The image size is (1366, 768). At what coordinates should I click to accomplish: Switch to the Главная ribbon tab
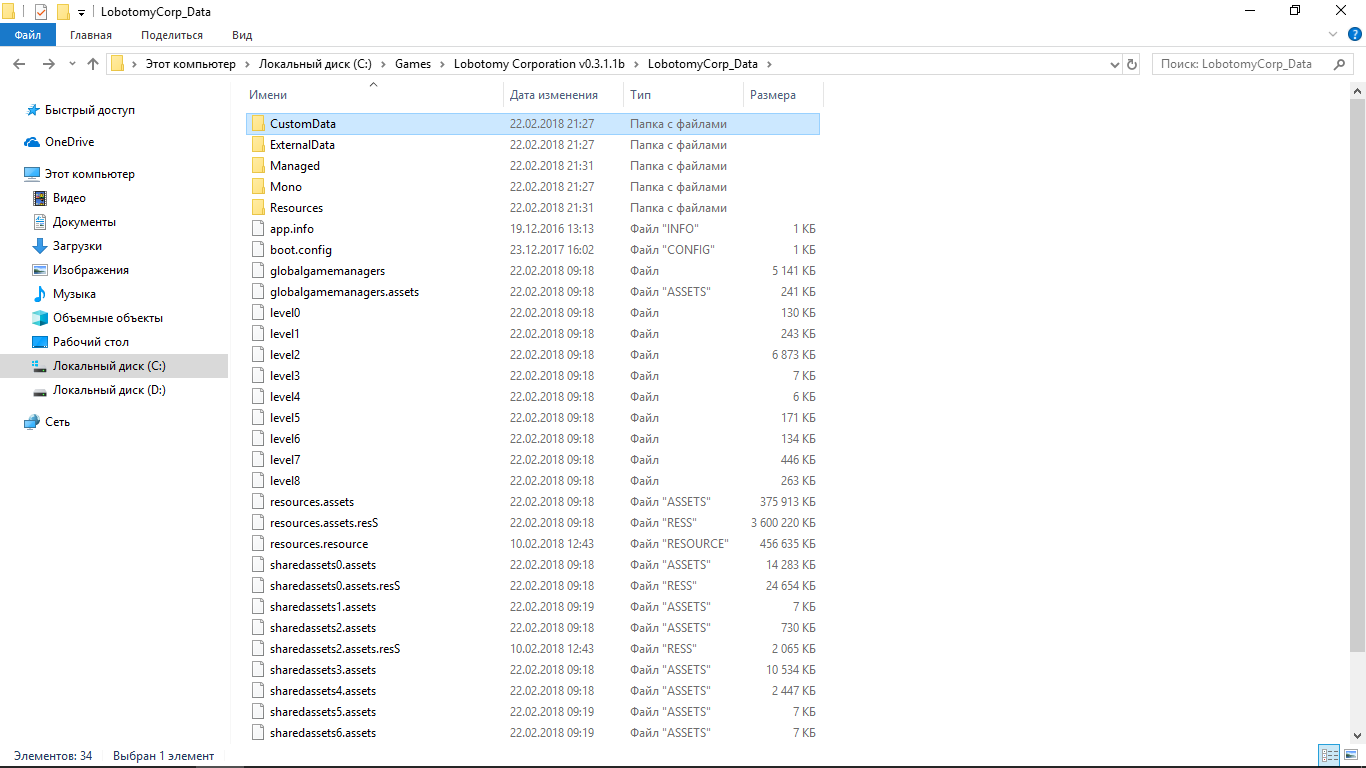coord(91,35)
